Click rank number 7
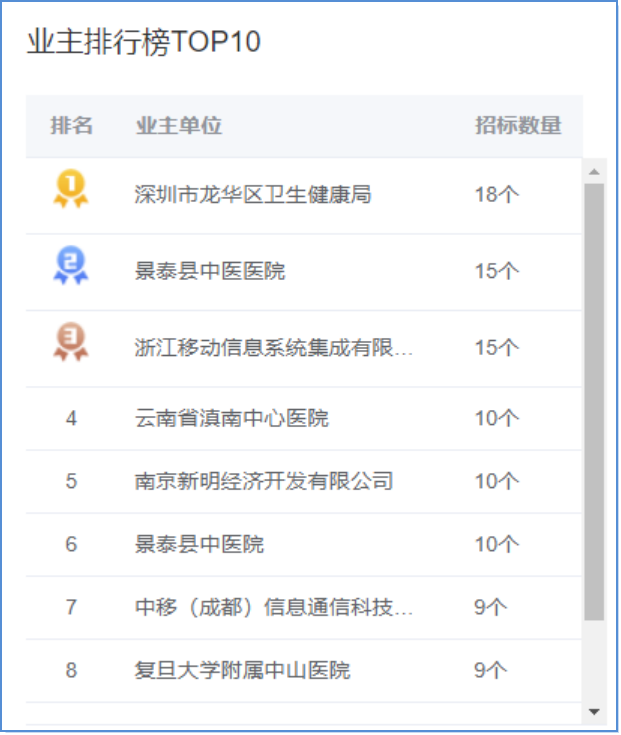This screenshot has width=621, height=735. (x=71, y=607)
